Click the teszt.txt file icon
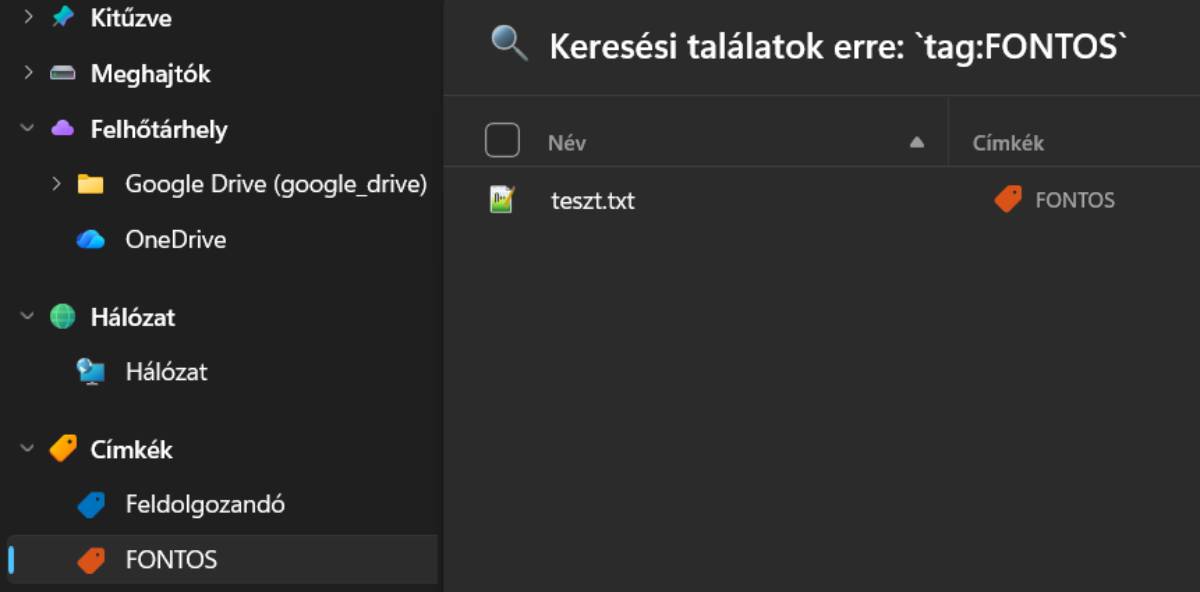Screen dimensions: 1200x592 tap(502, 200)
